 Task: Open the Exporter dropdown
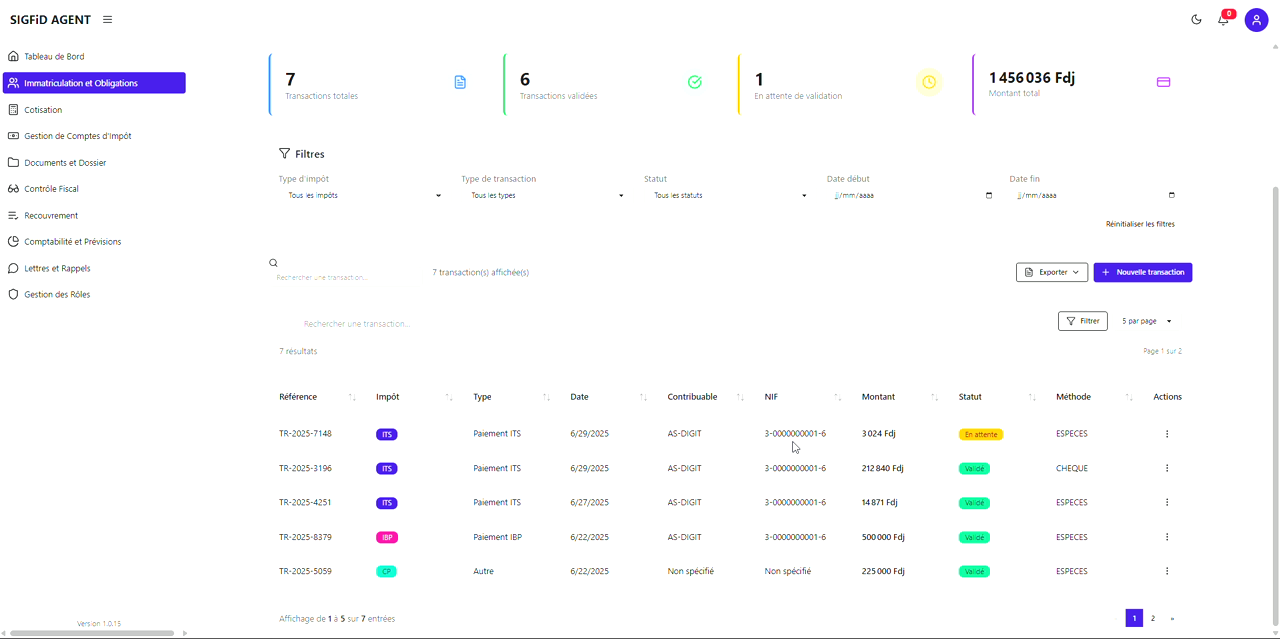(1051, 272)
